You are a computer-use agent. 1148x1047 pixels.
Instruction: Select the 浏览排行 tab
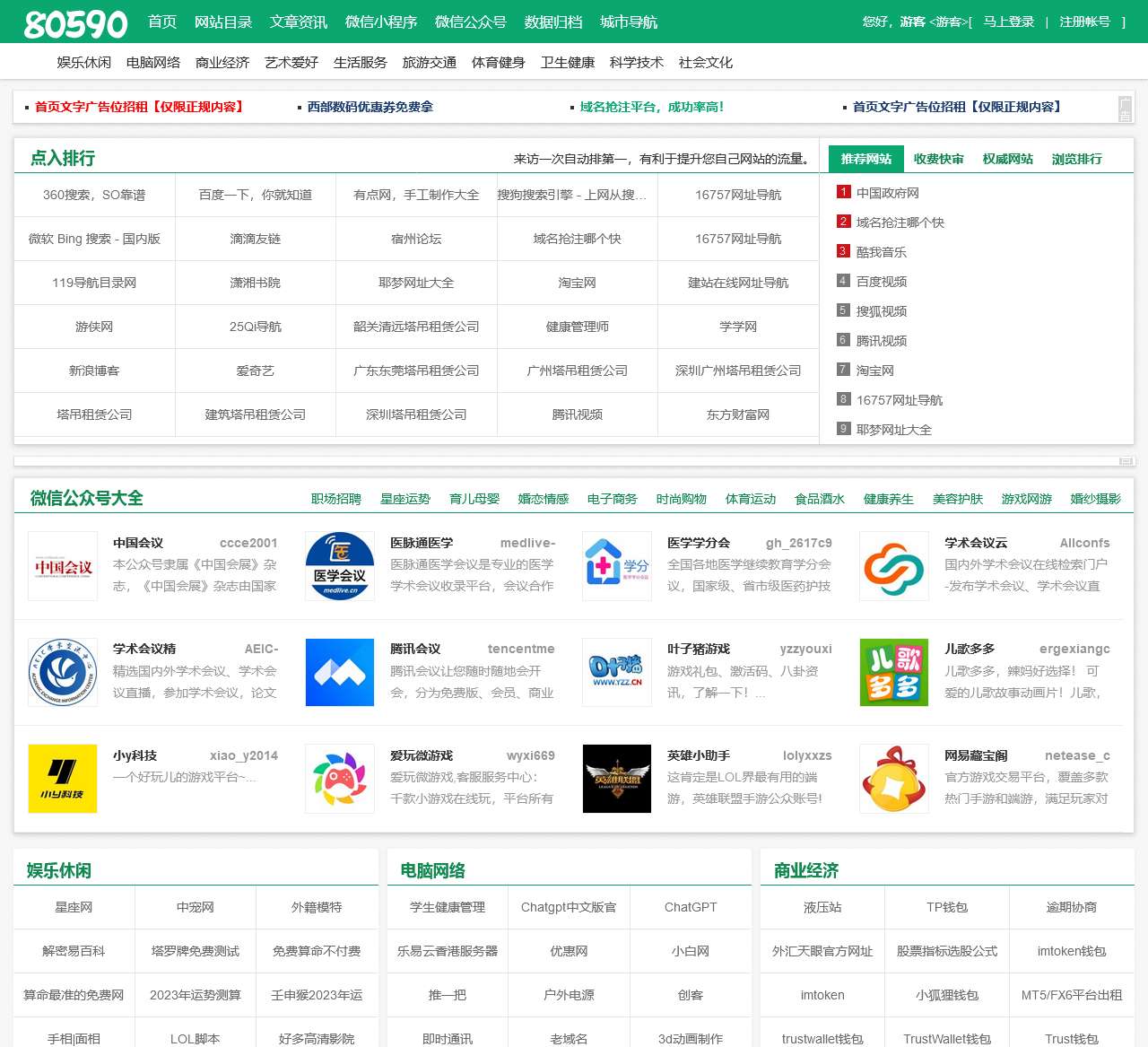1076,159
